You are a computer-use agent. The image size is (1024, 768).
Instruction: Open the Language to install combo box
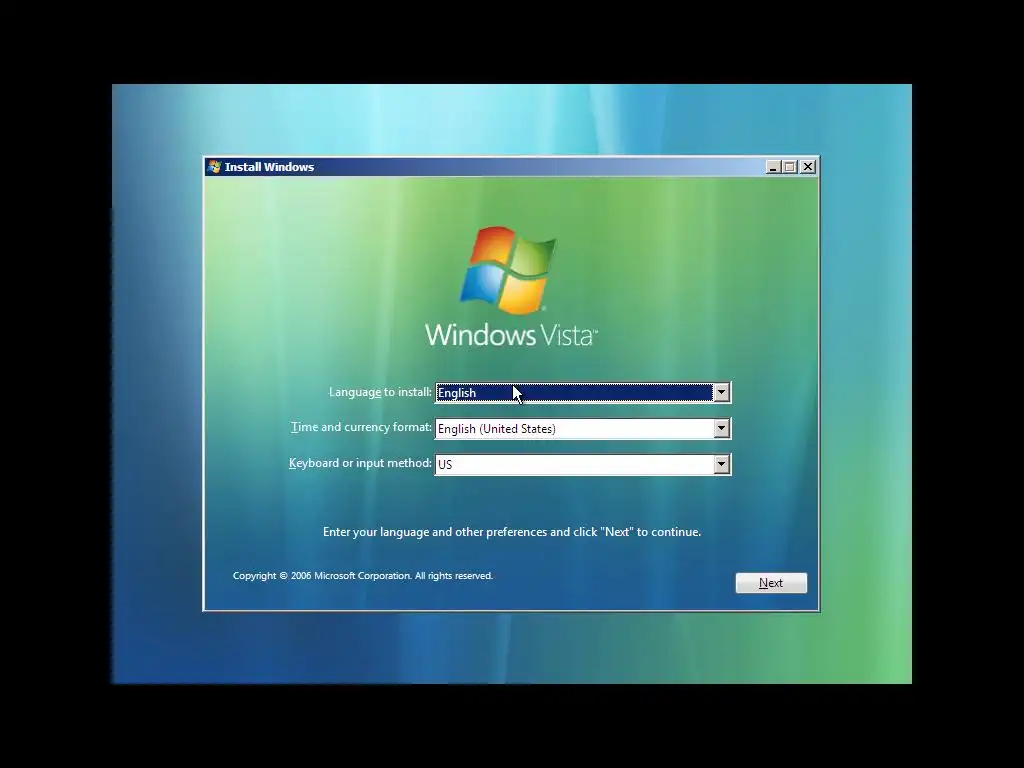tap(583, 392)
